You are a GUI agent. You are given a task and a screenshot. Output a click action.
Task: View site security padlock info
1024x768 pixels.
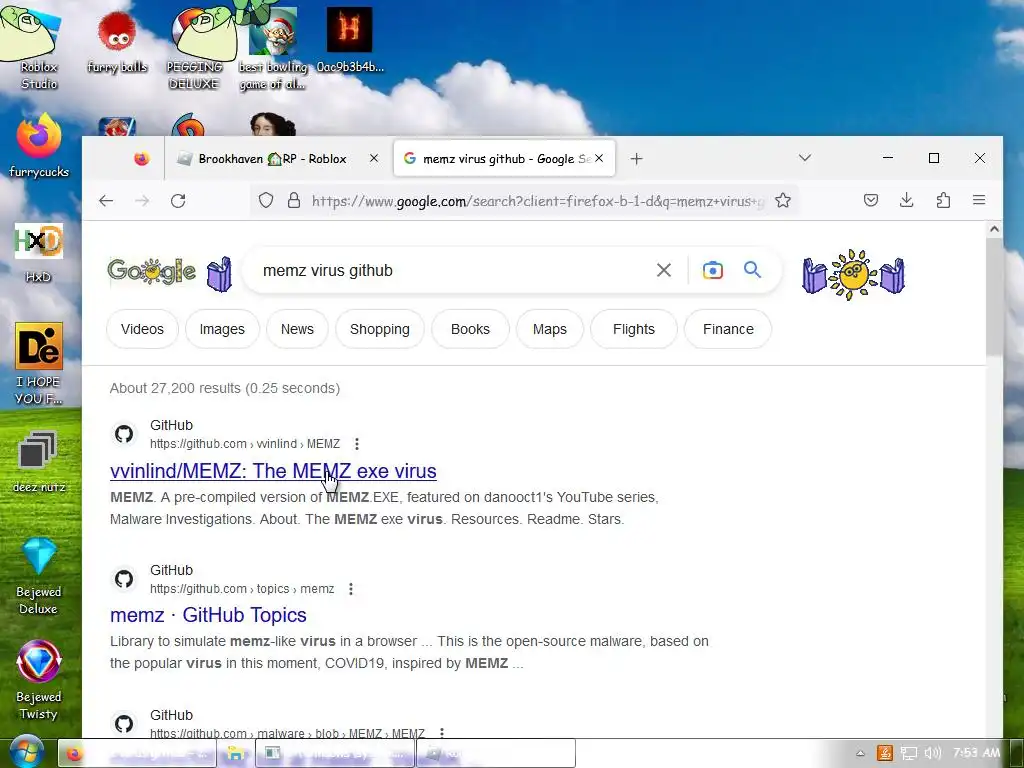(294, 200)
